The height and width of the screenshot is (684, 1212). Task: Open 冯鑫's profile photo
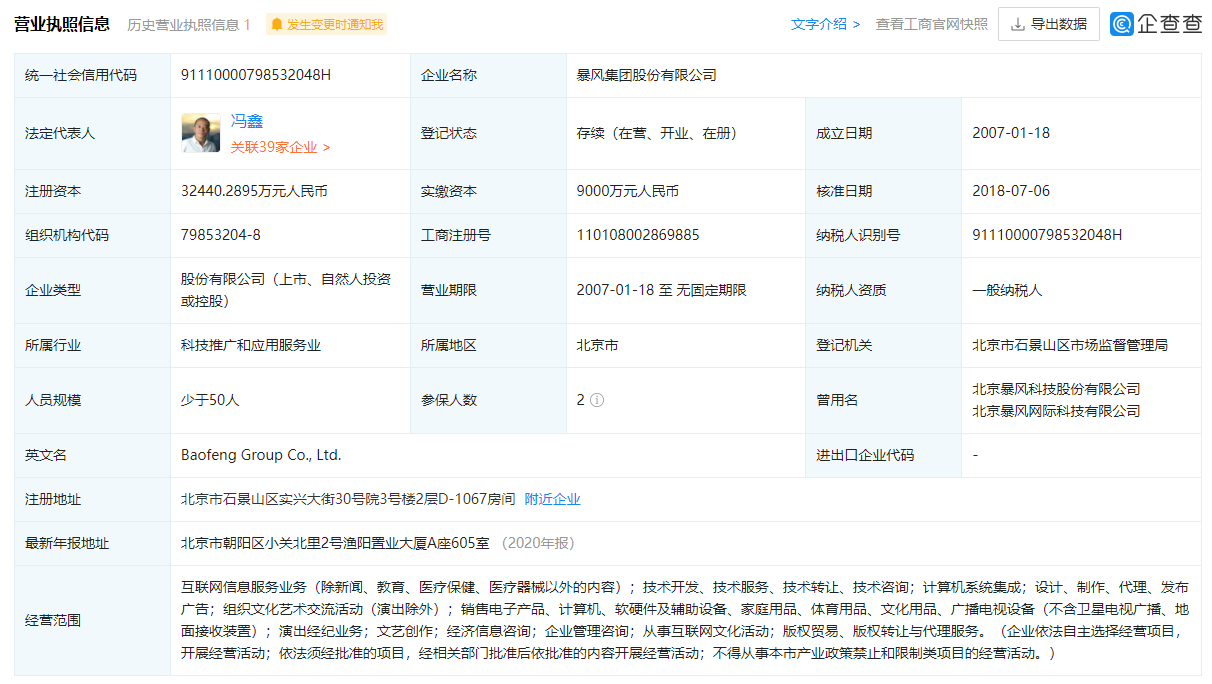pos(201,133)
